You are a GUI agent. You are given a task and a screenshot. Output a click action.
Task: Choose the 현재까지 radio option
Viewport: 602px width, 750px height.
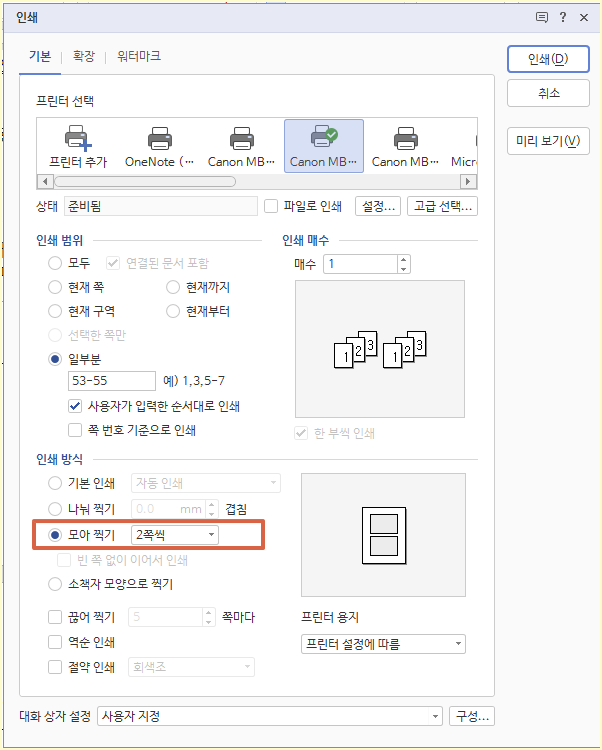[173, 287]
